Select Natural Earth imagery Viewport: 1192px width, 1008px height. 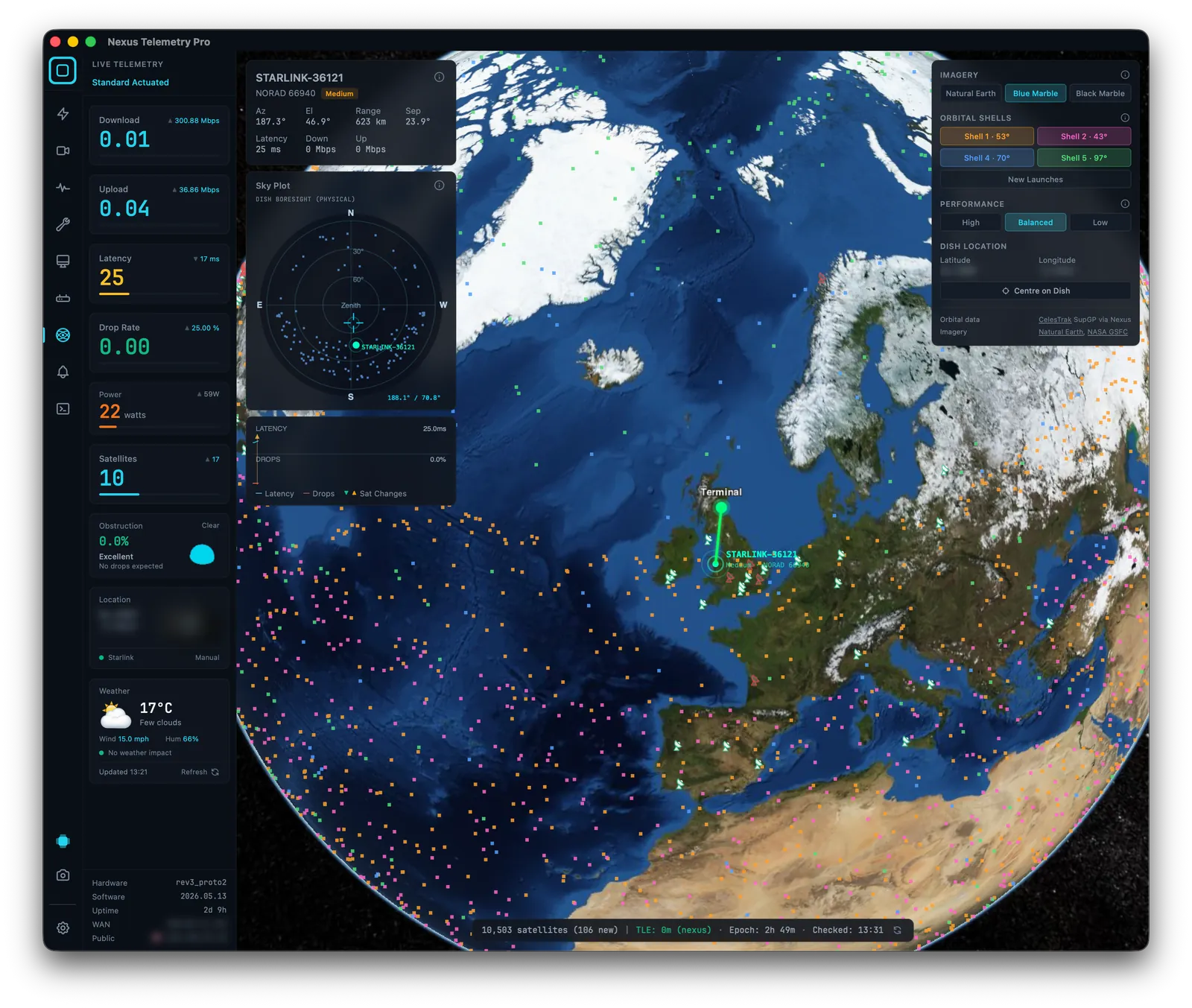[970, 93]
